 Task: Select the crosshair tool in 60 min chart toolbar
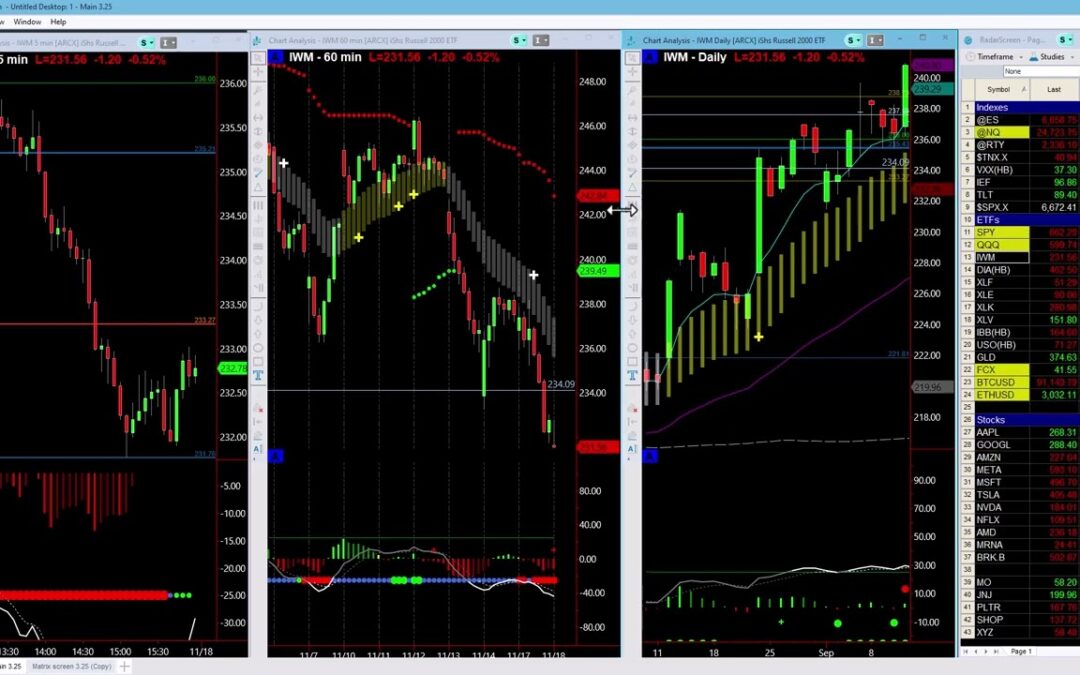[x=258, y=75]
